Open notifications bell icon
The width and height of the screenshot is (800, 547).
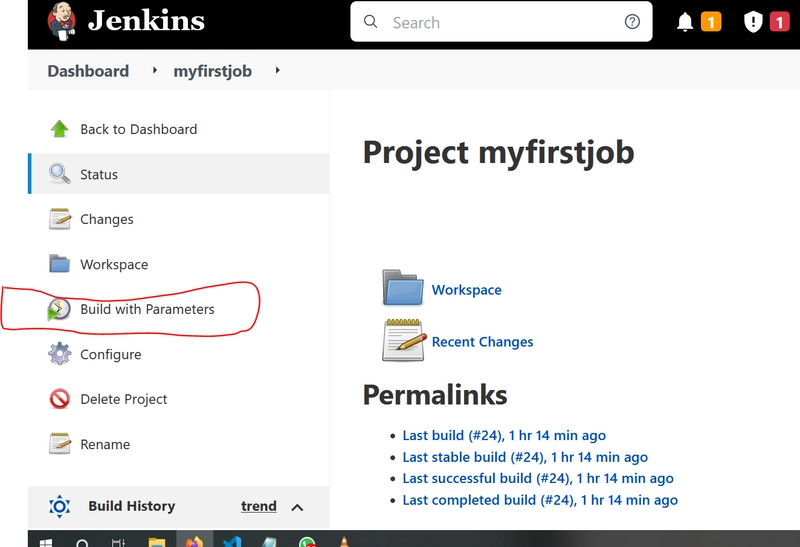pos(686,22)
